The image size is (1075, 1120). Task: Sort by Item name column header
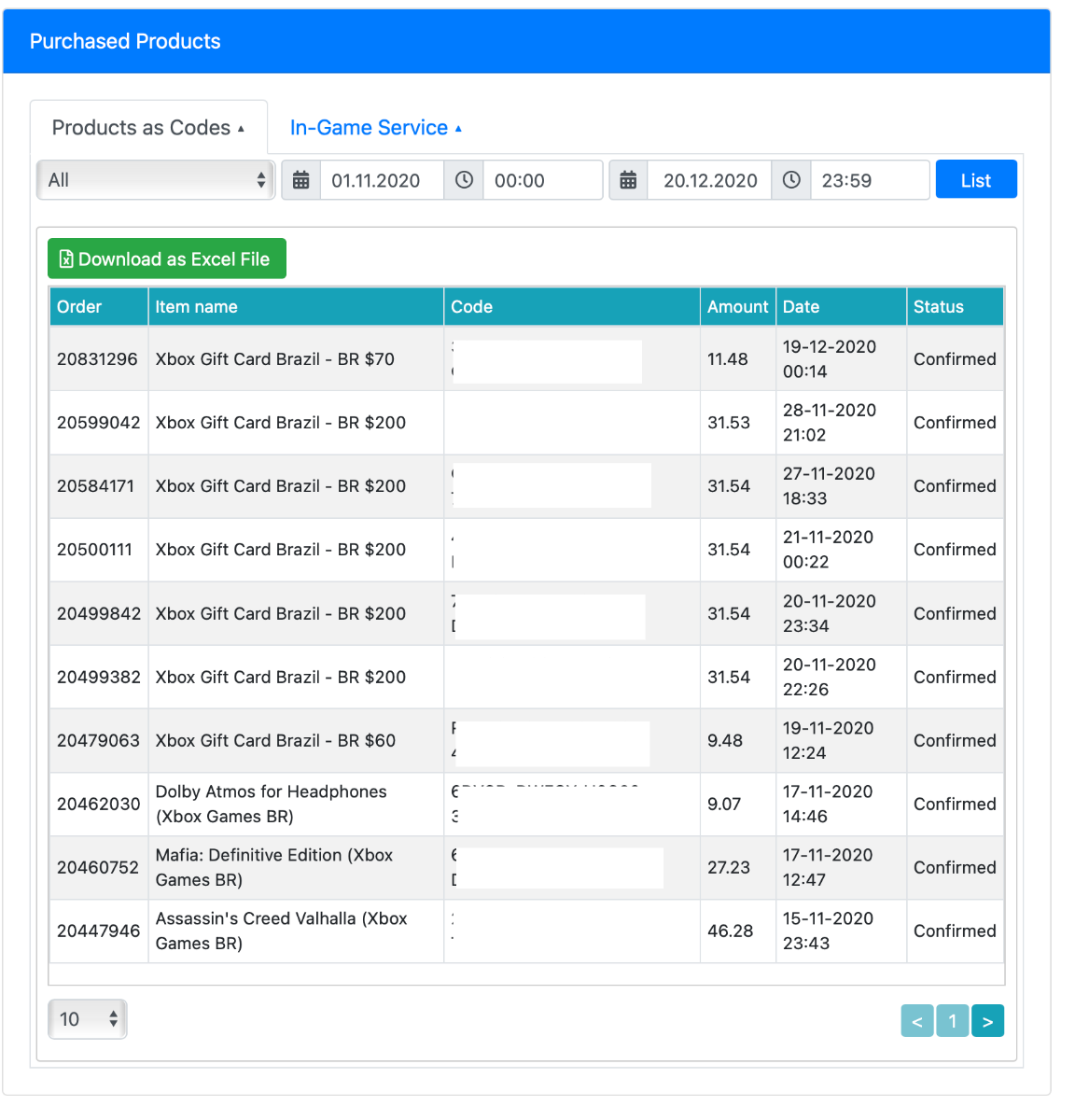click(296, 307)
